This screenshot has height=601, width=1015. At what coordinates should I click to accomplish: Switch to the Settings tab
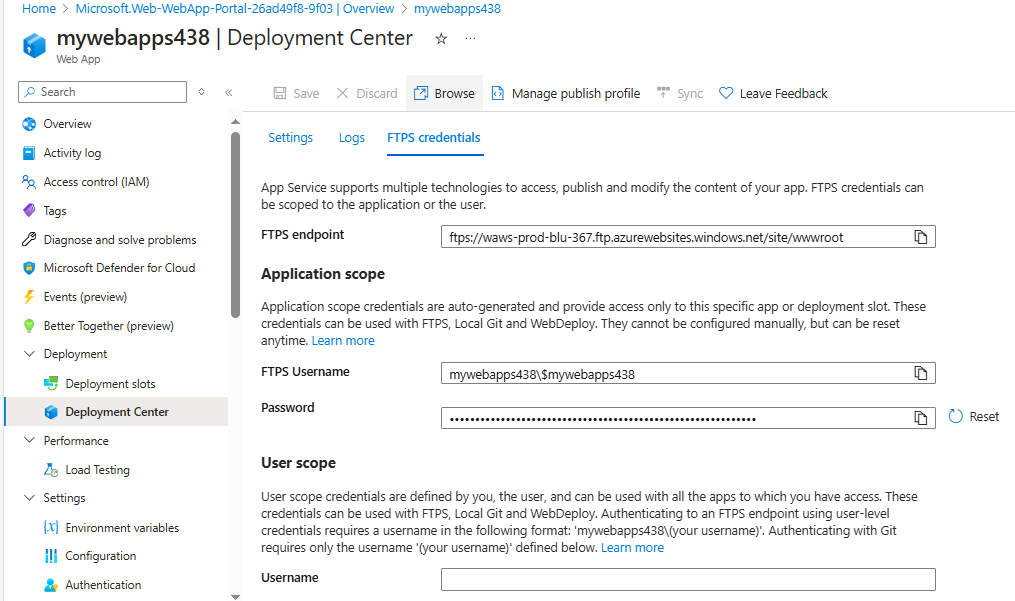(x=291, y=137)
